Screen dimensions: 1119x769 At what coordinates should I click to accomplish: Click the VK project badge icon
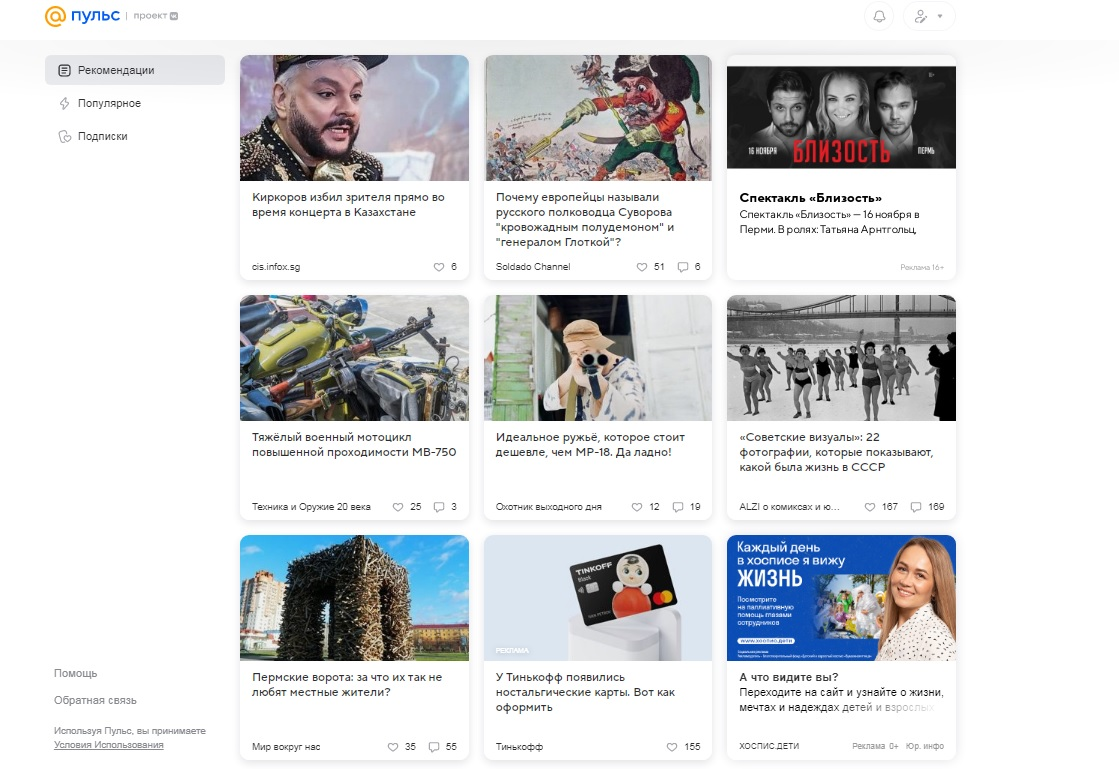[173, 16]
